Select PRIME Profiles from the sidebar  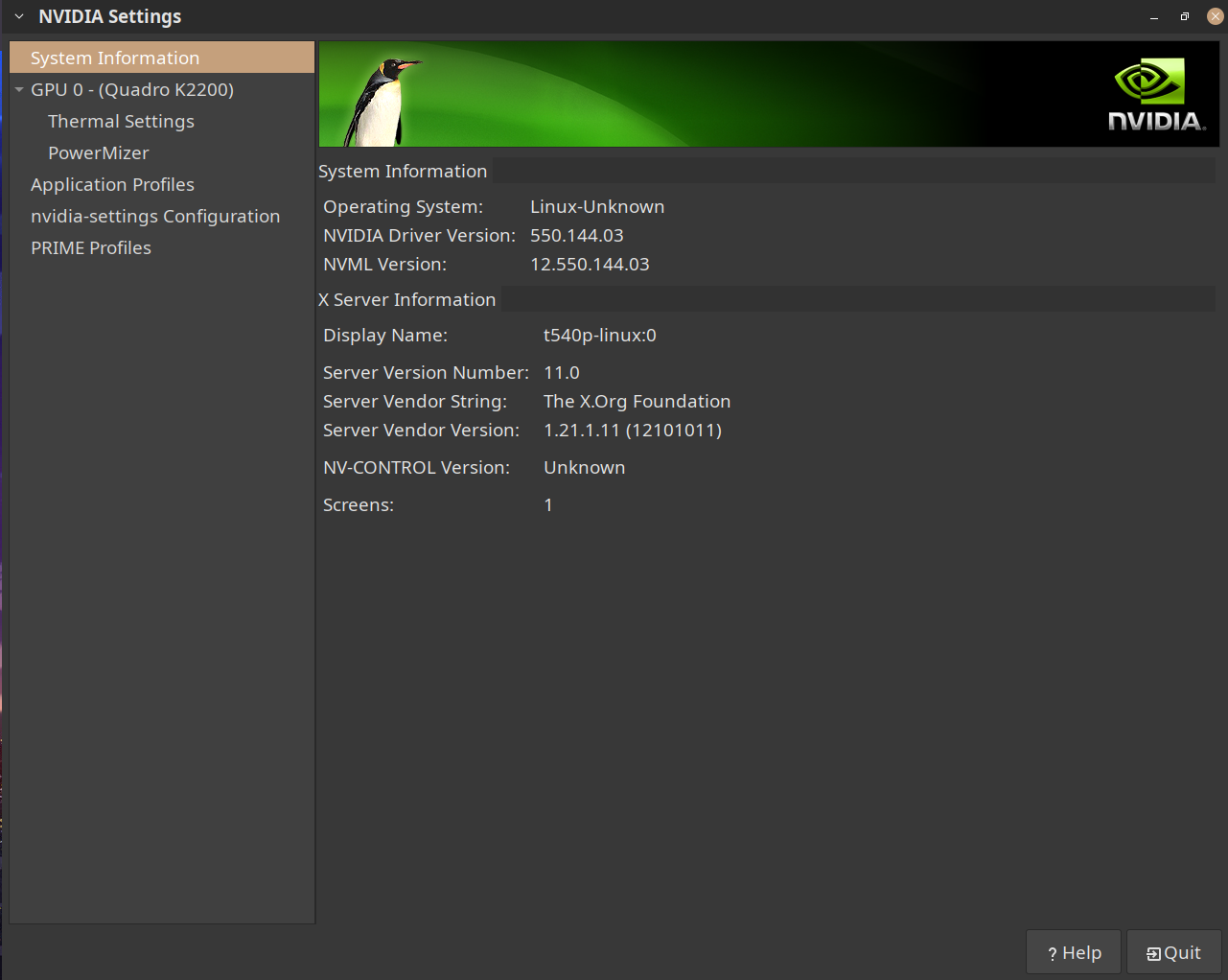[91, 247]
